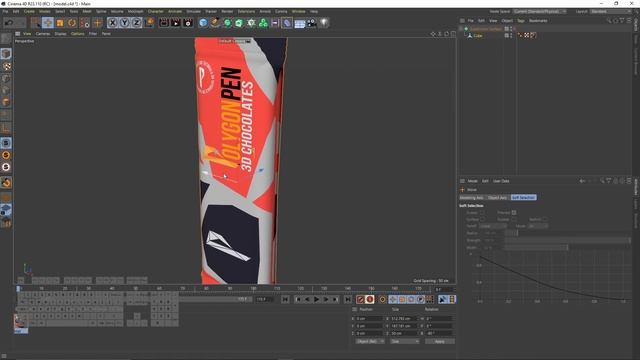Open the Create menu

point(29,11)
